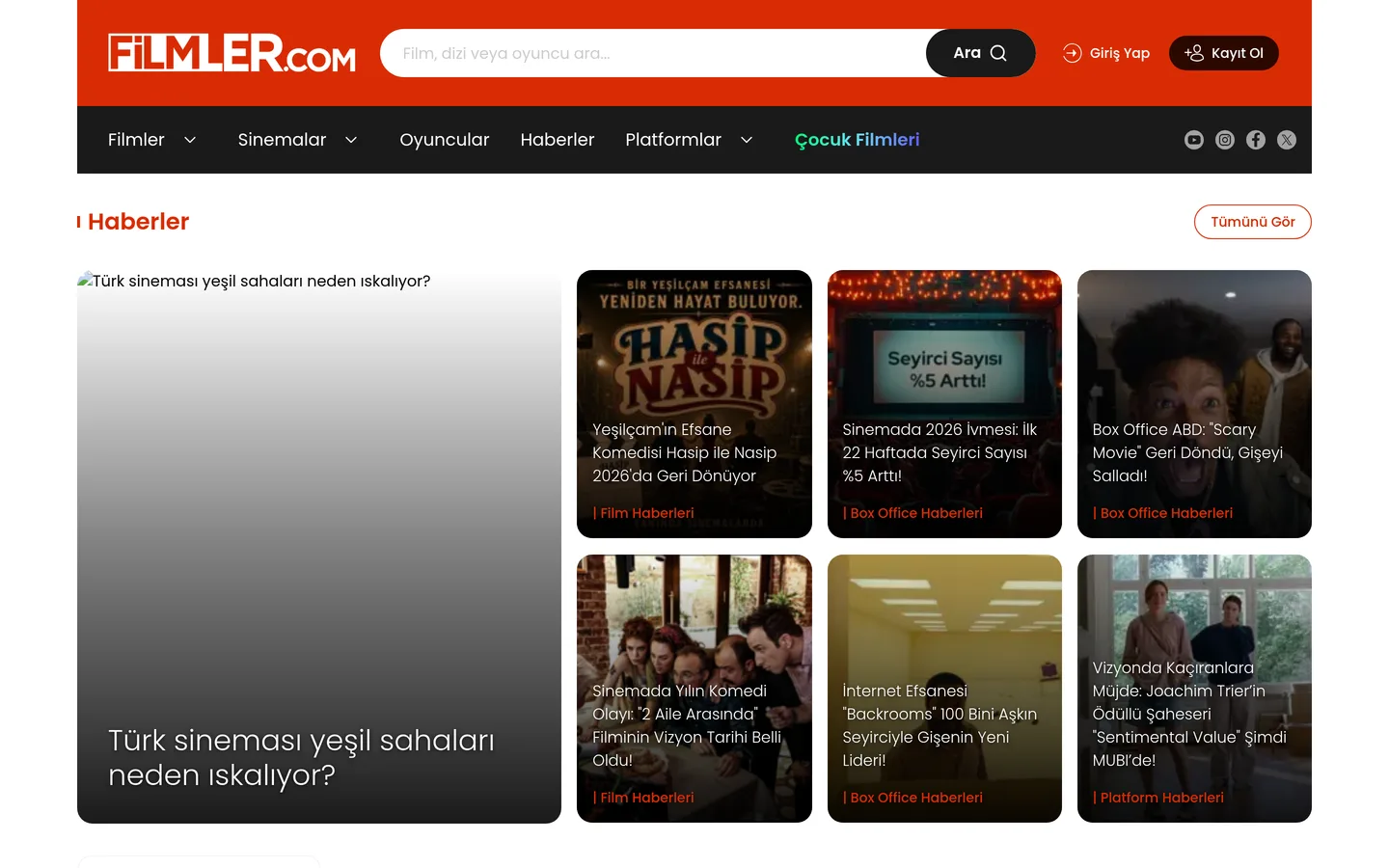Screen dimensions: 1389x868
Task: Open the Hasip ile Nasip news card
Action: tap(694, 404)
